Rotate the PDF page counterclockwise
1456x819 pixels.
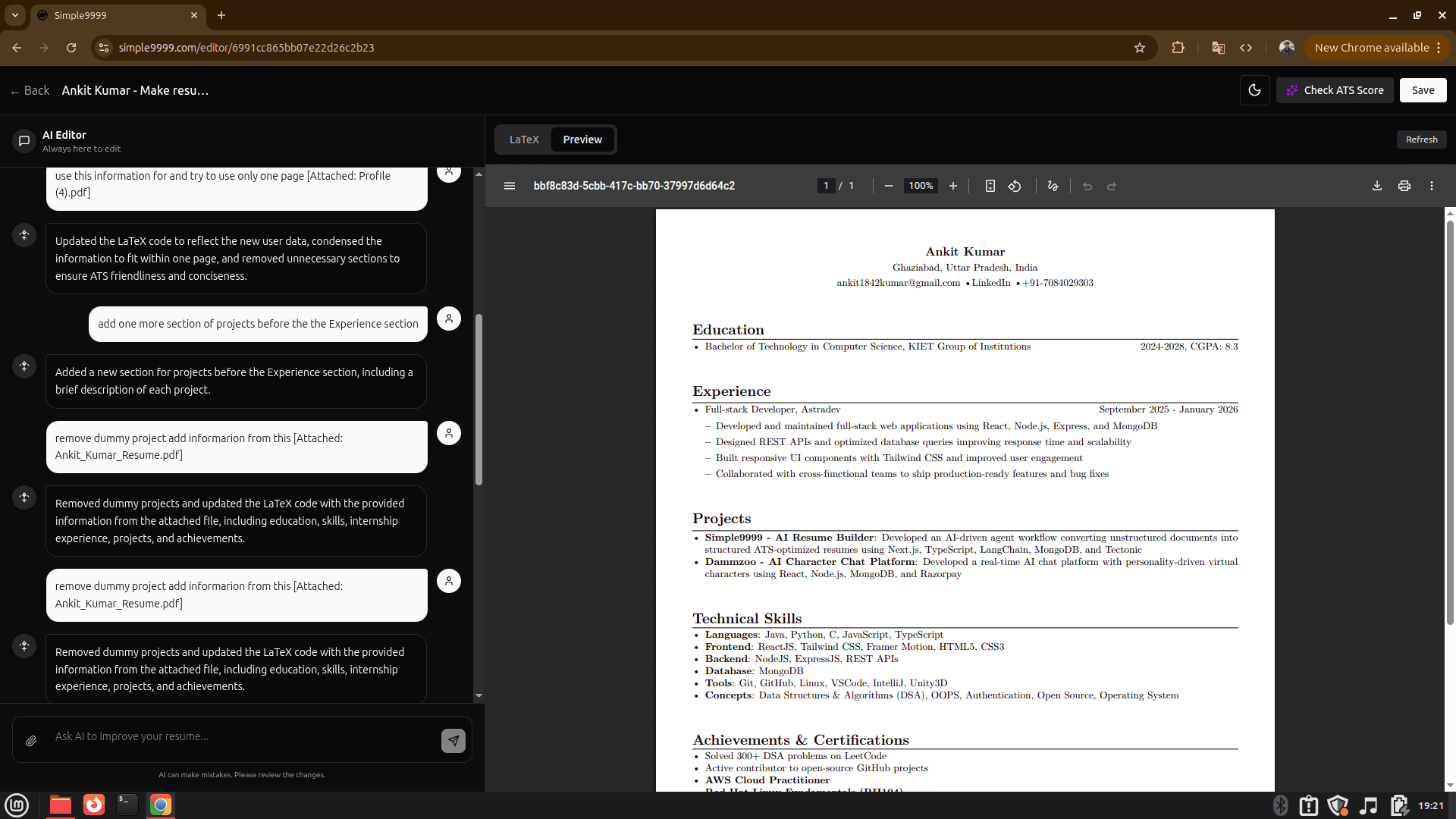tap(1015, 186)
